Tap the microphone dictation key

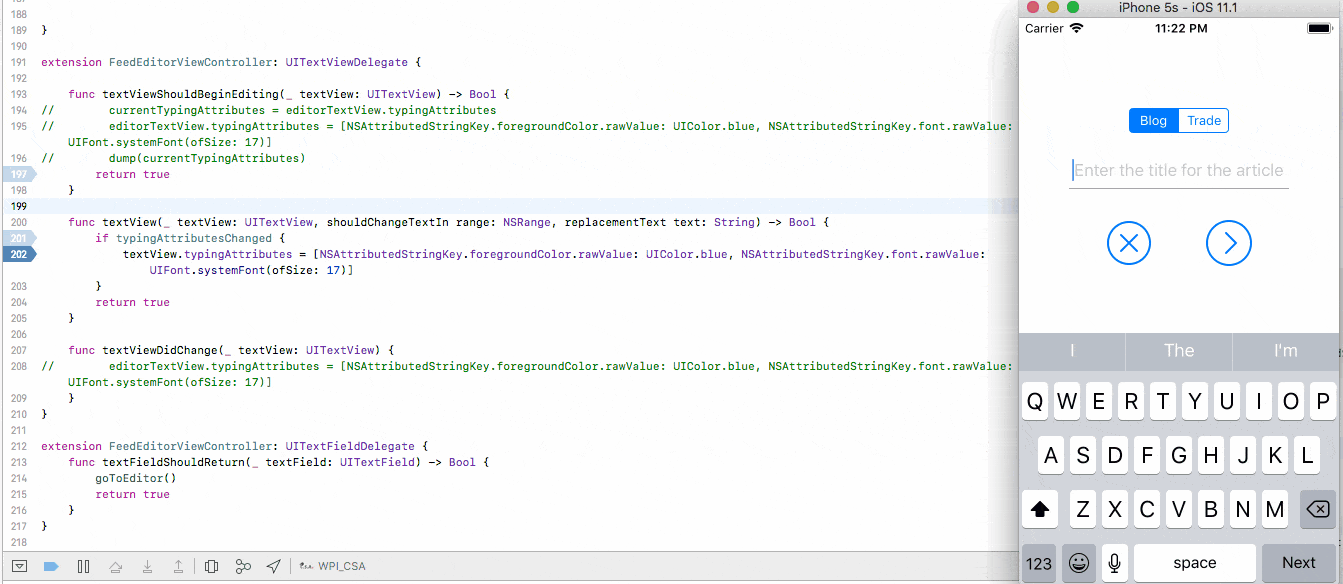[1115, 563]
